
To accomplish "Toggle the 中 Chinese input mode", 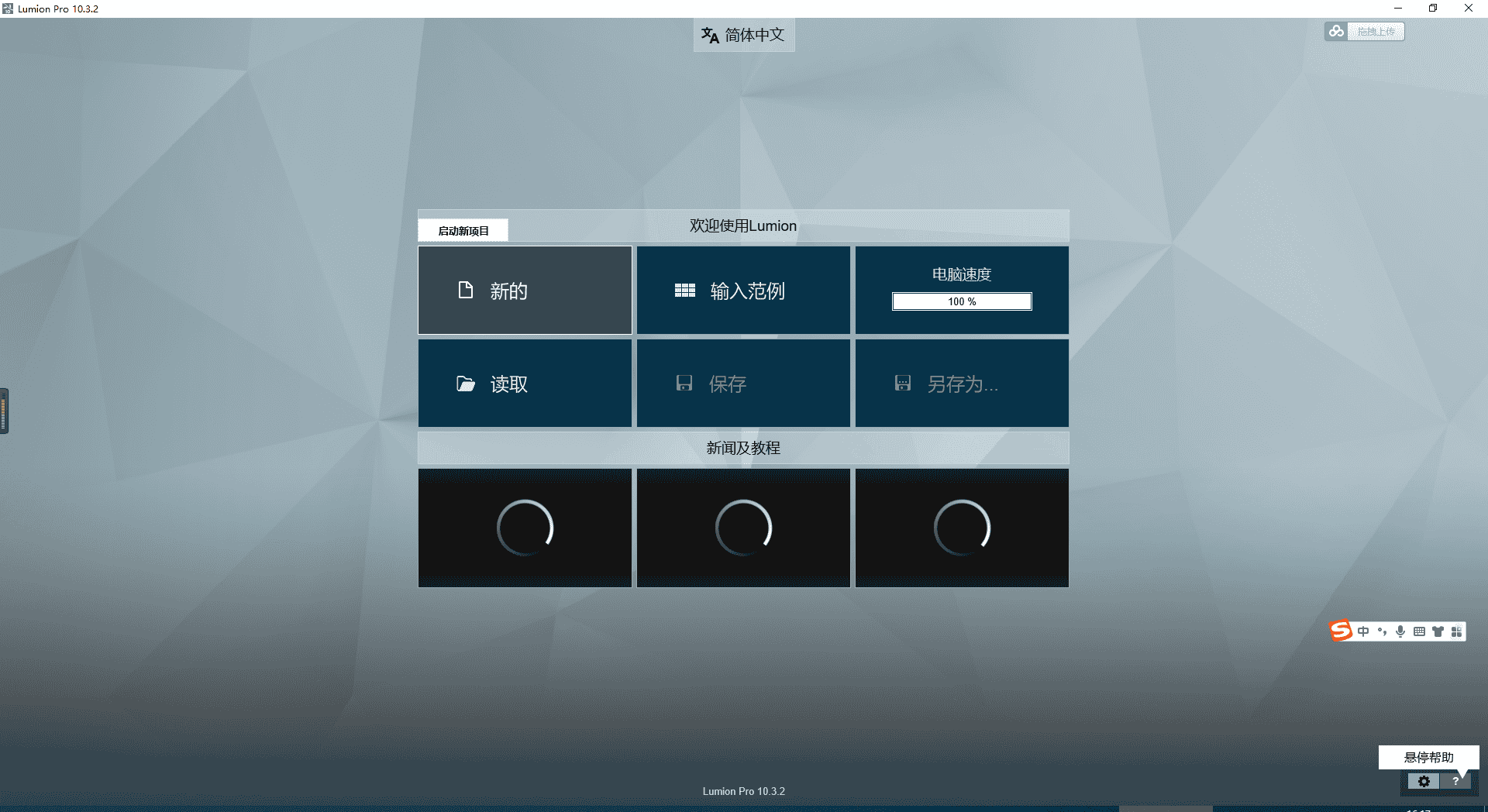I will pos(1363,631).
